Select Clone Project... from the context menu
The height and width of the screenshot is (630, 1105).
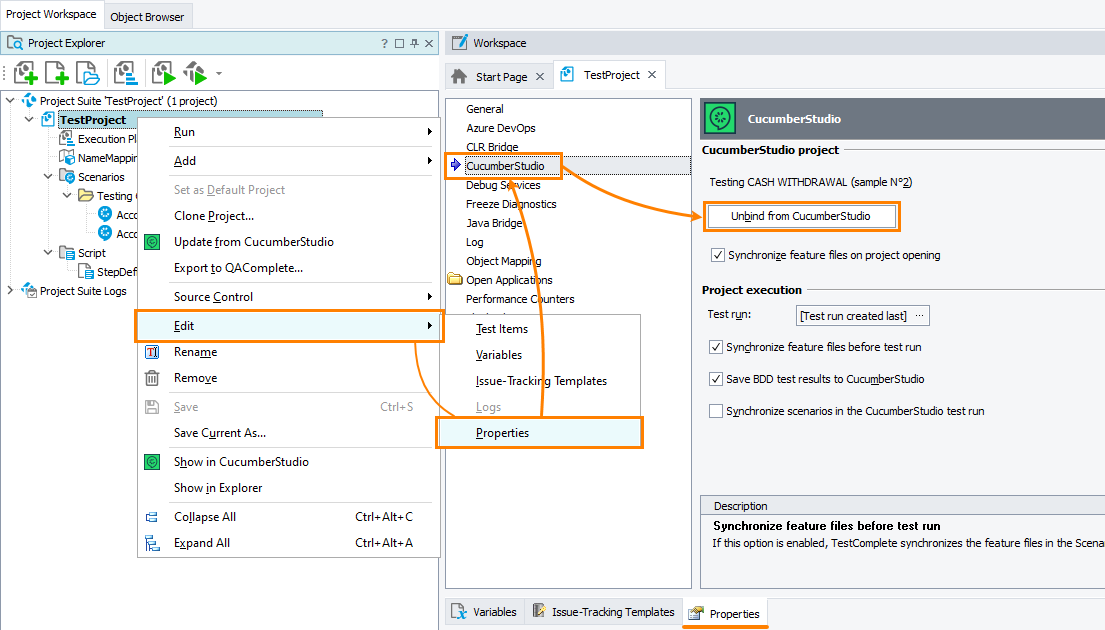[213, 216]
